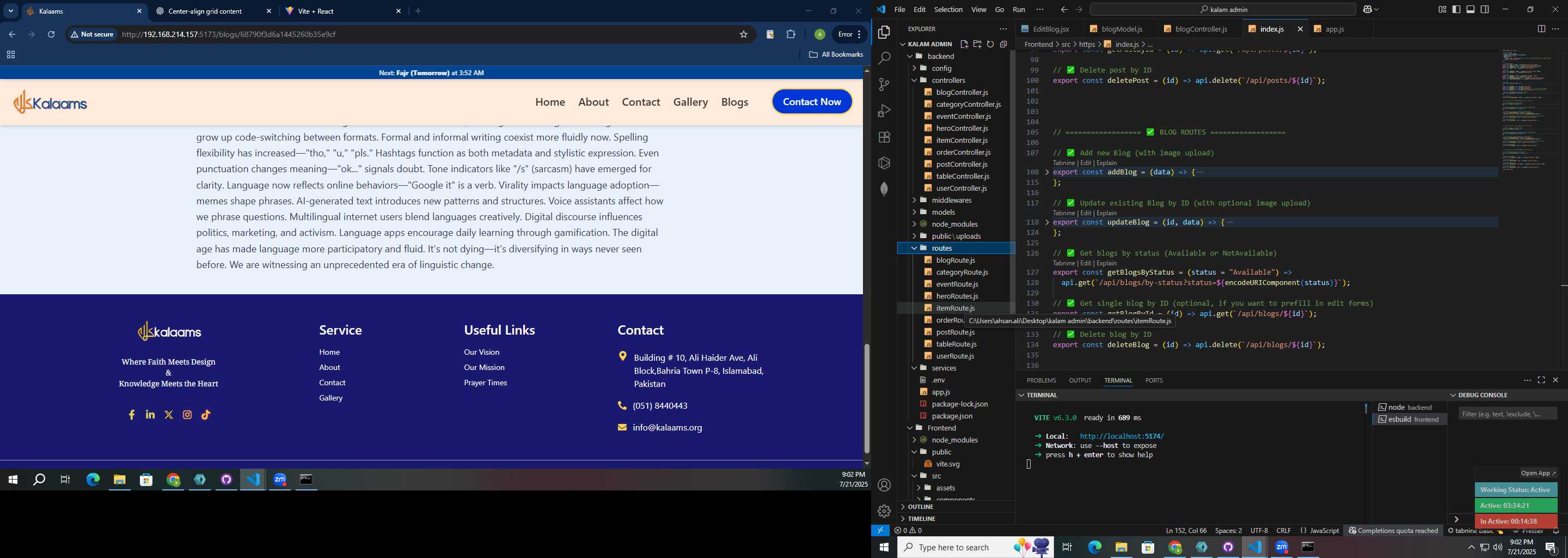The image size is (1568, 558).
Task: Go back in VS Code navigation history
Action: 1064,10
